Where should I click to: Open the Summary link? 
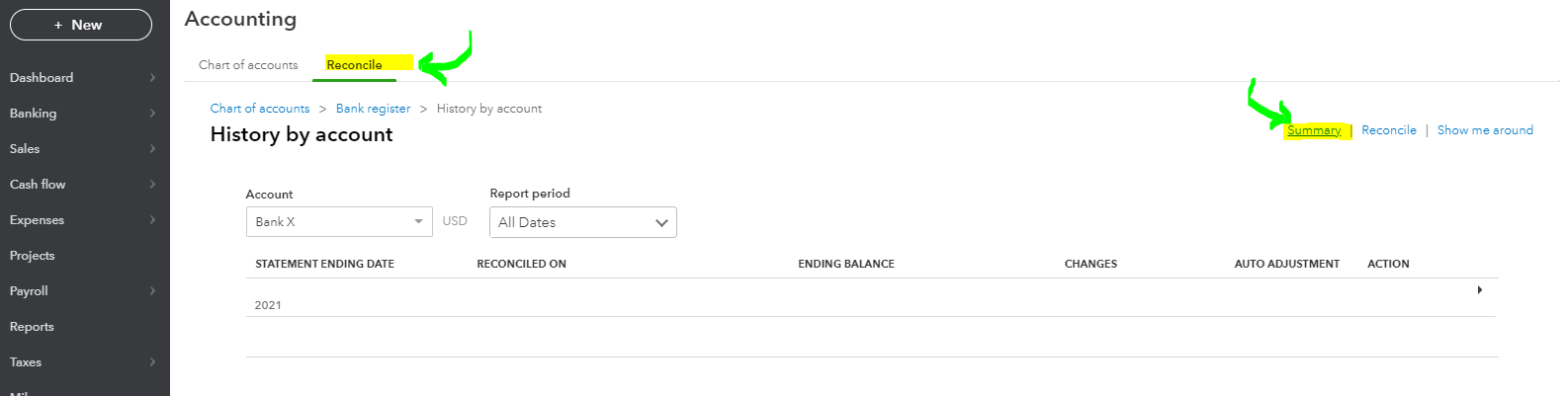point(1314,130)
